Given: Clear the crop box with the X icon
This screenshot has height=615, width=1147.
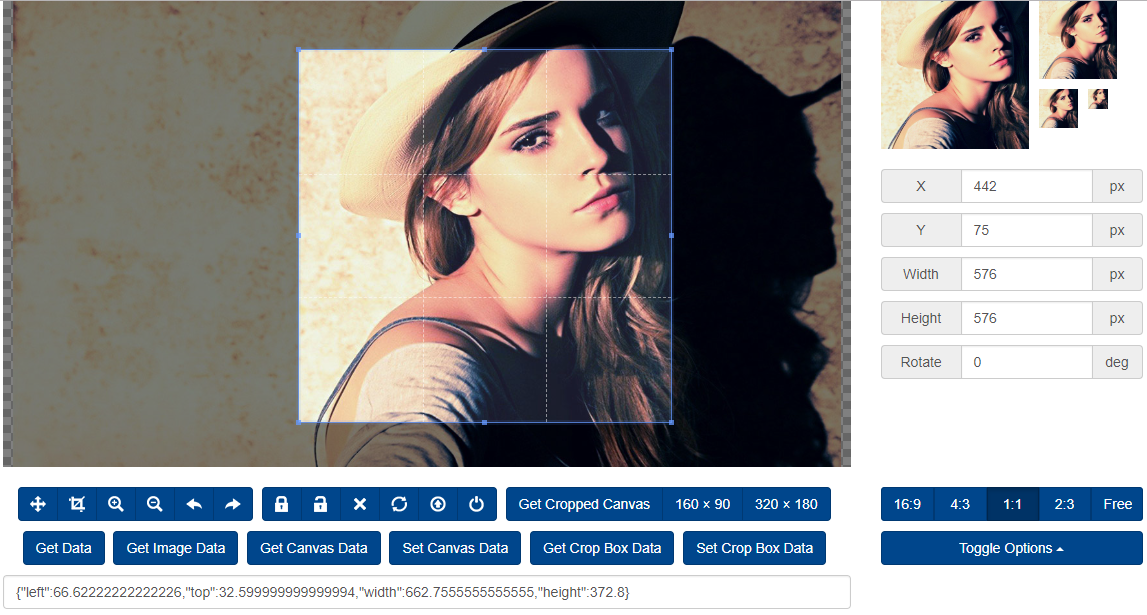Looking at the screenshot, I should pos(360,504).
